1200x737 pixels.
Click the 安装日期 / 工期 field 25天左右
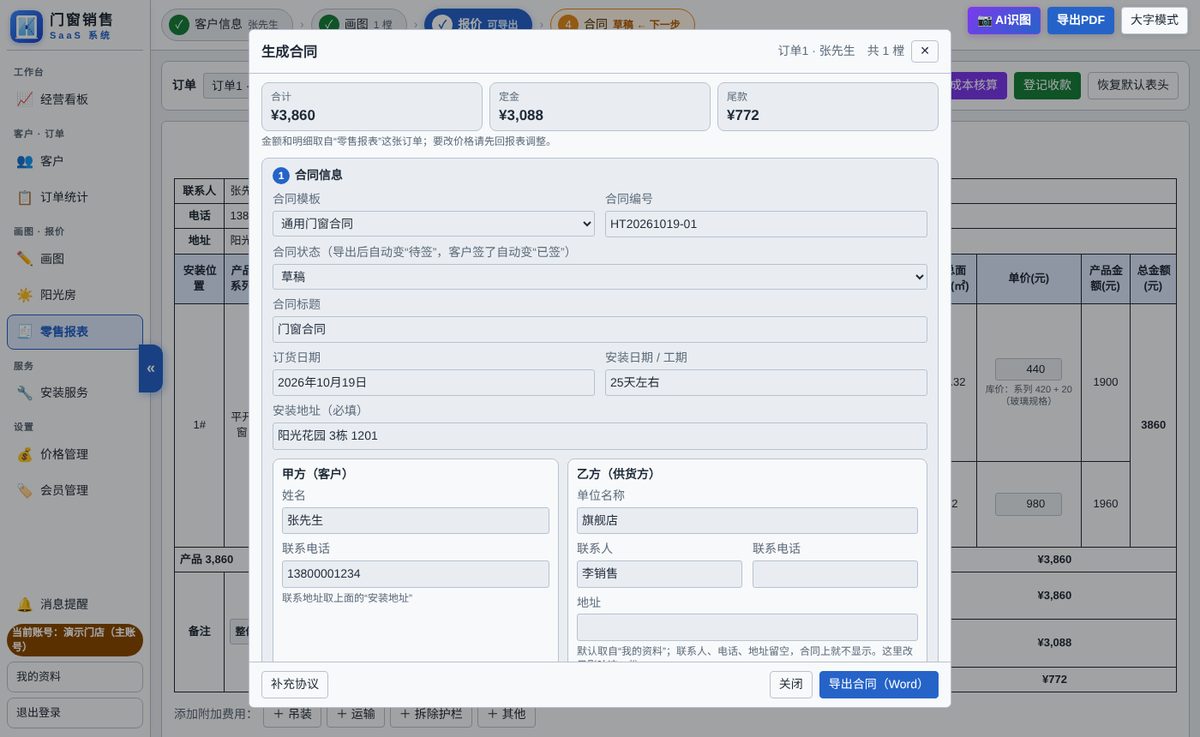coord(766,383)
